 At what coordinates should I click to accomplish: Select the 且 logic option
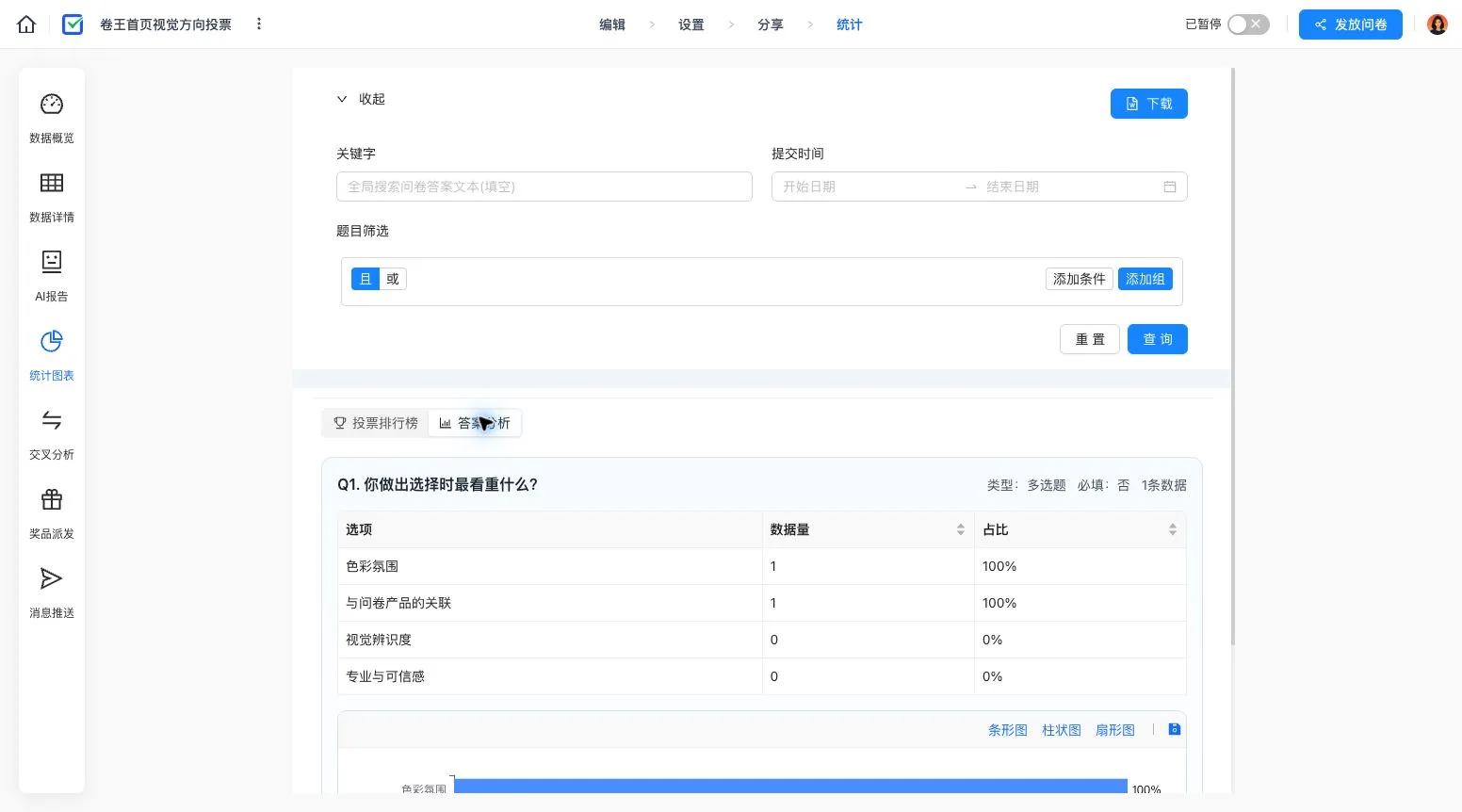(365, 279)
